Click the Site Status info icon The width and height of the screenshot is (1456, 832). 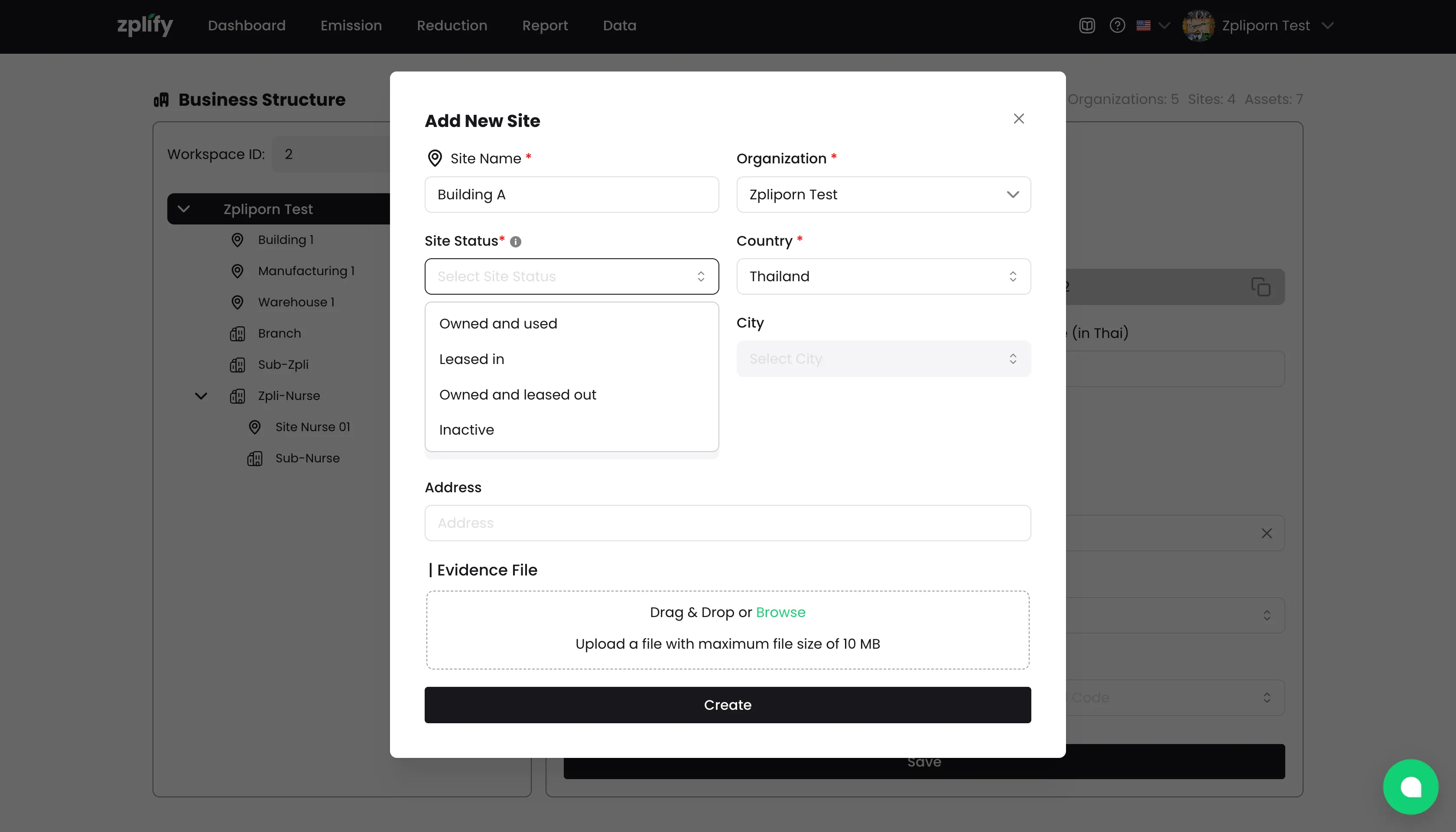point(515,242)
